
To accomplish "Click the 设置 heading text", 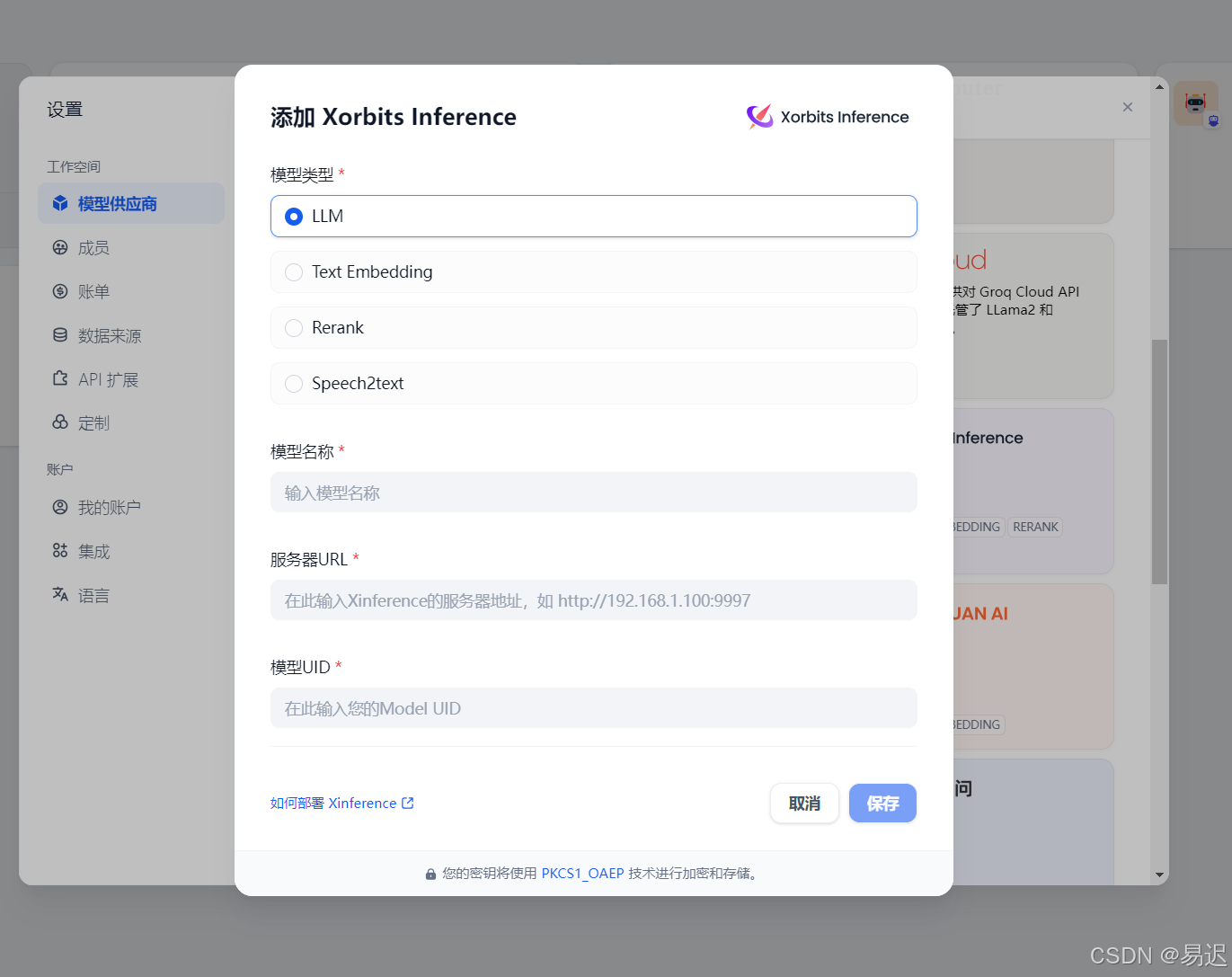I will [x=65, y=110].
